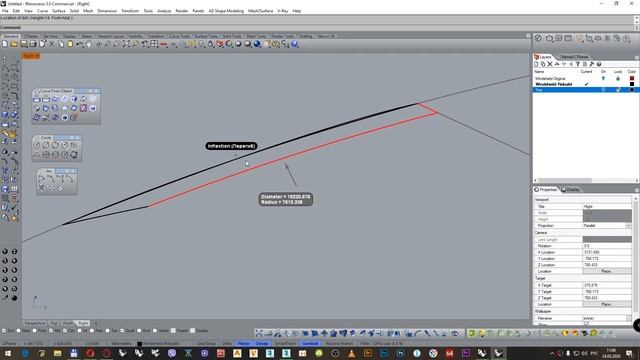This screenshot has height=360, width=640.
Task: Click the Copy icon in toolbar
Action: (61, 44)
